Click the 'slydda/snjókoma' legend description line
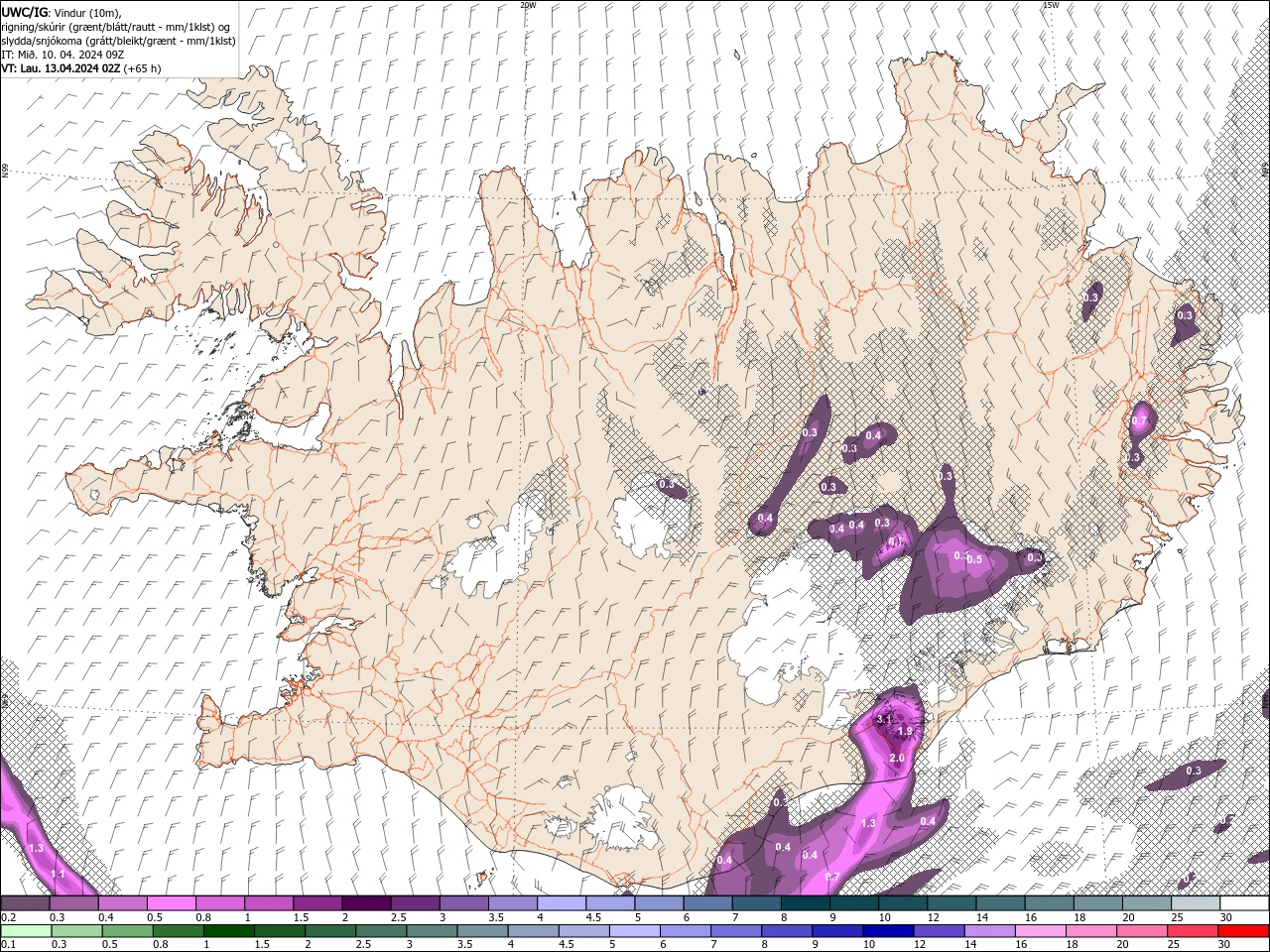The width and height of the screenshot is (1270, 952). coord(118,41)
